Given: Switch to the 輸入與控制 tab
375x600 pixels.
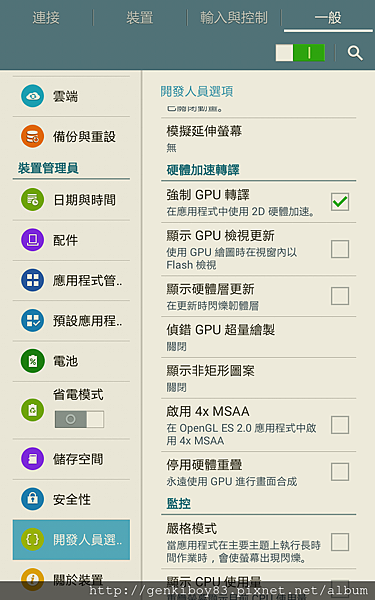Looking at the screenshot, I should [234, 18].
